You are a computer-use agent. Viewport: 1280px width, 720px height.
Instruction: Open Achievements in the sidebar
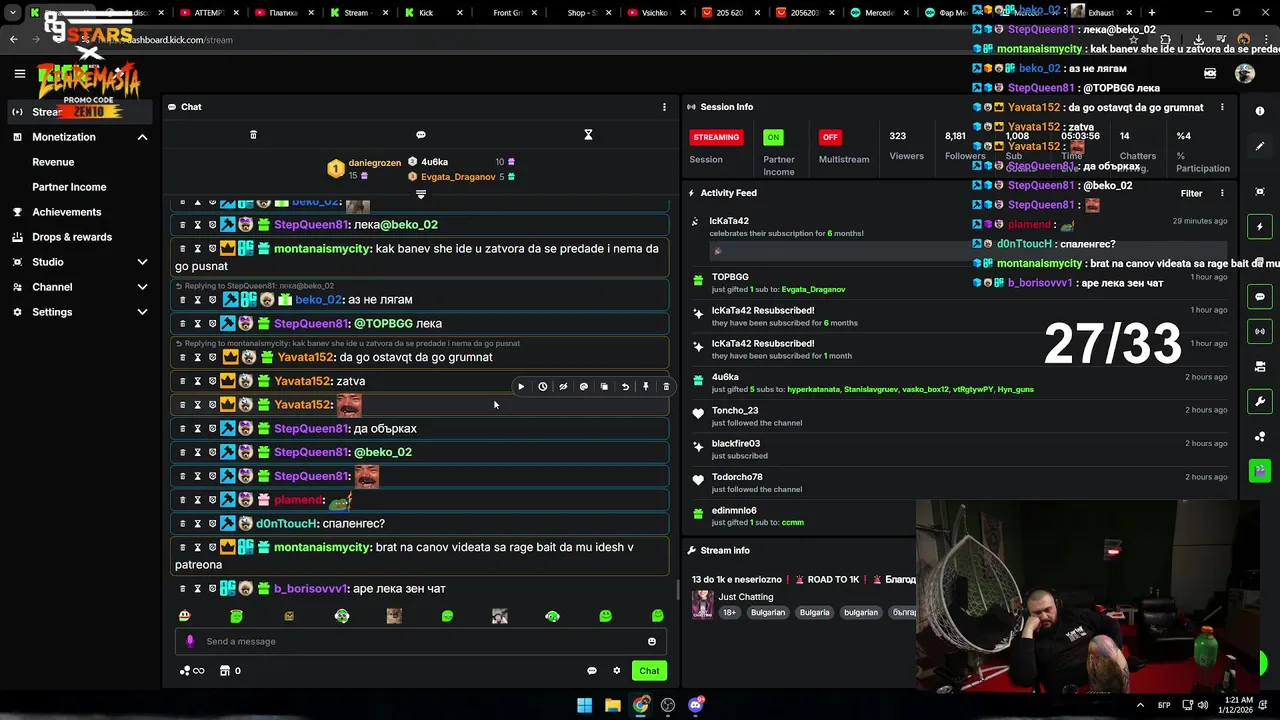tap(66, 212)
